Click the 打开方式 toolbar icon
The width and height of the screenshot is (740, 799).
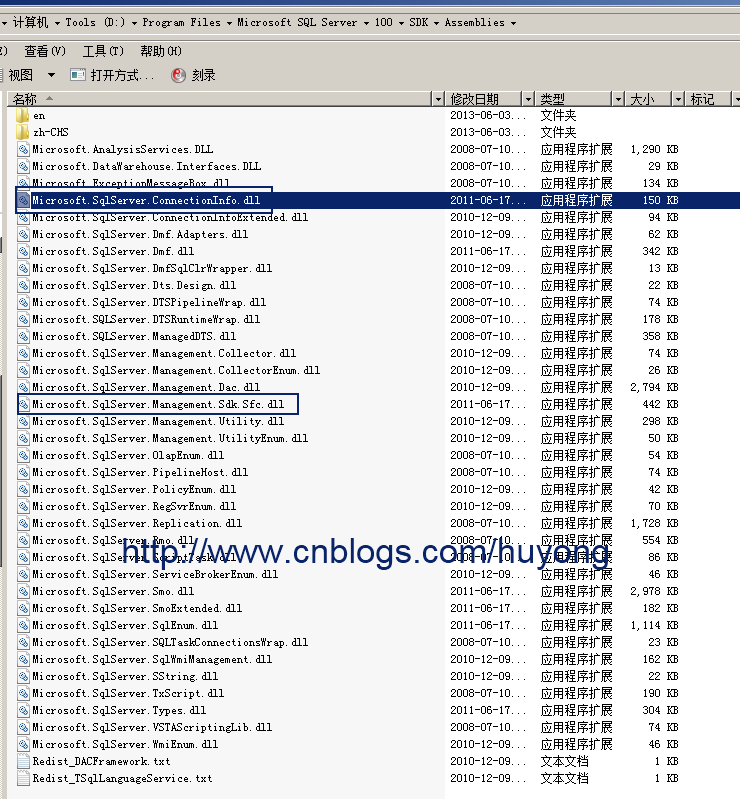tap(78, 75)
